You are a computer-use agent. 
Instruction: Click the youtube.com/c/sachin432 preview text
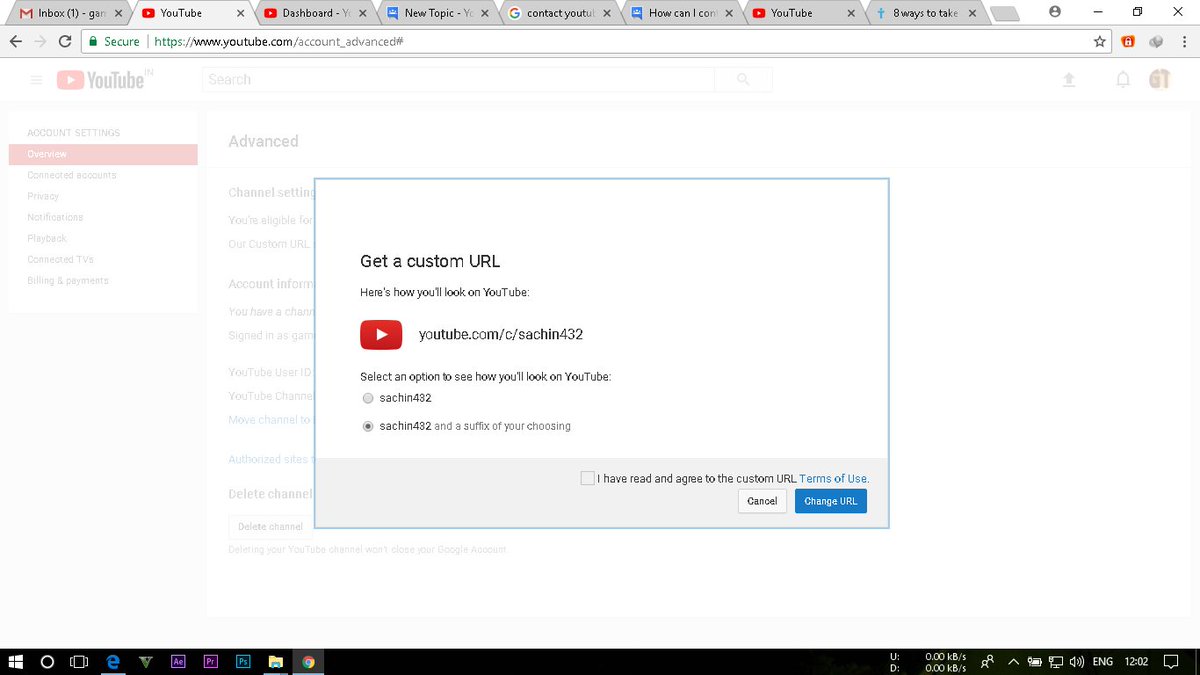501,334
